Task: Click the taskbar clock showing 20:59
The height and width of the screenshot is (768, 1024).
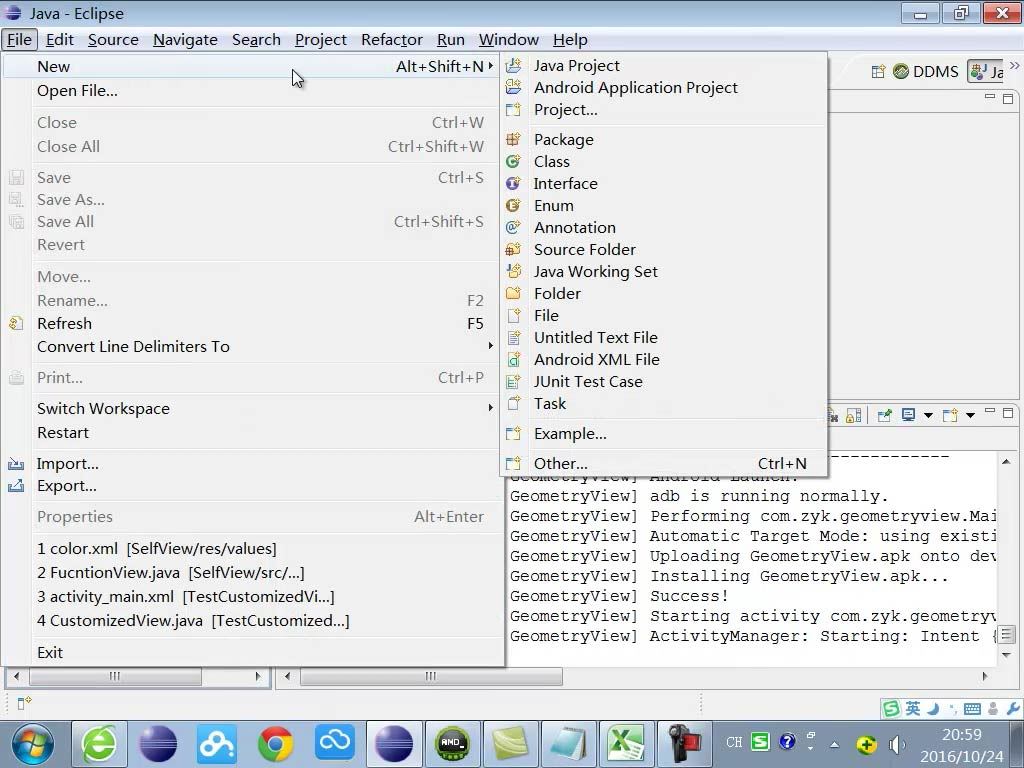Action: tap(961, 735)
